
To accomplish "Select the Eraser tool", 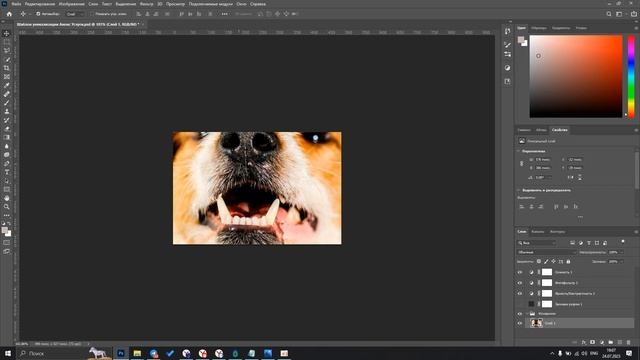I will [7, 129].
